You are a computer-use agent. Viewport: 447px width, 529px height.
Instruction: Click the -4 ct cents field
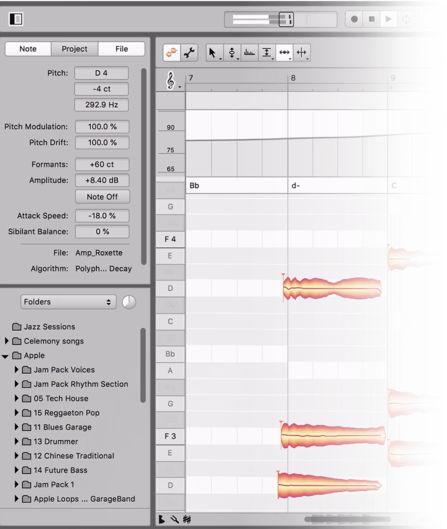click(101, 89)
